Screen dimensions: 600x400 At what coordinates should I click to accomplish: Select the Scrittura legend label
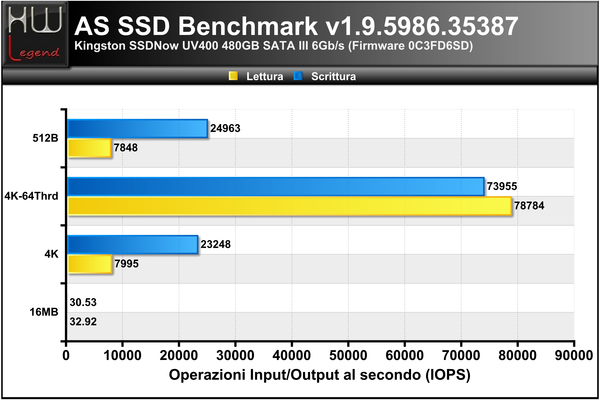pos(333,77)
